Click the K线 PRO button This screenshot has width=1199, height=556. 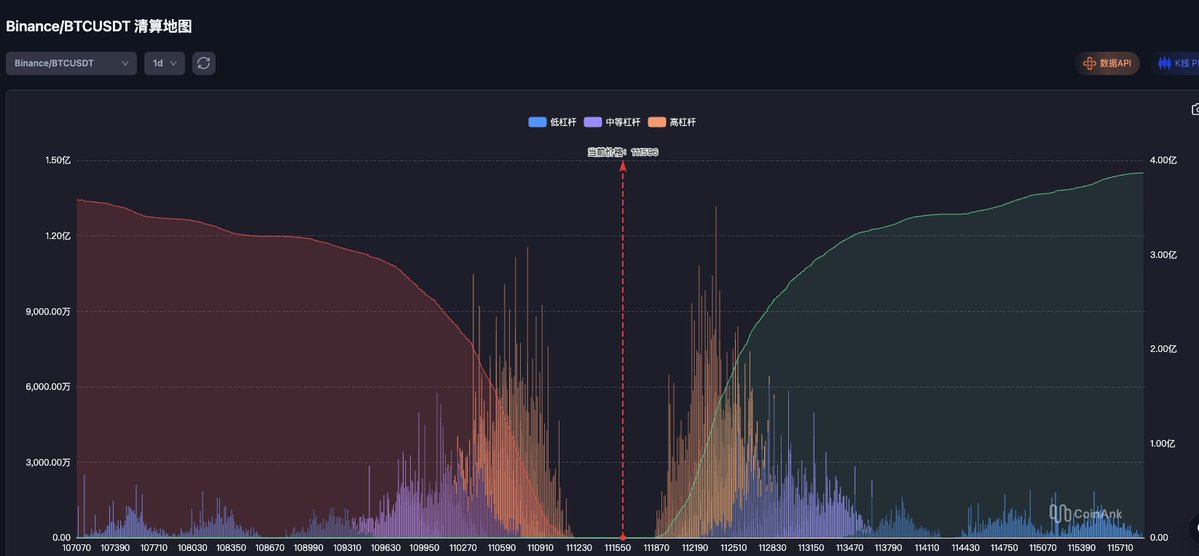coord(1177,63)
